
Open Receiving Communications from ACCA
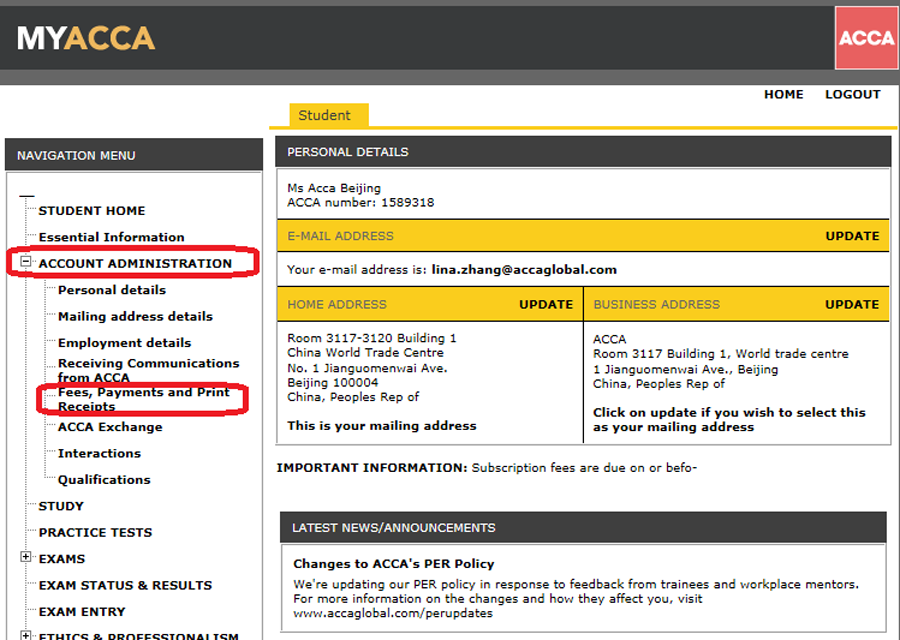click(149, 370)
